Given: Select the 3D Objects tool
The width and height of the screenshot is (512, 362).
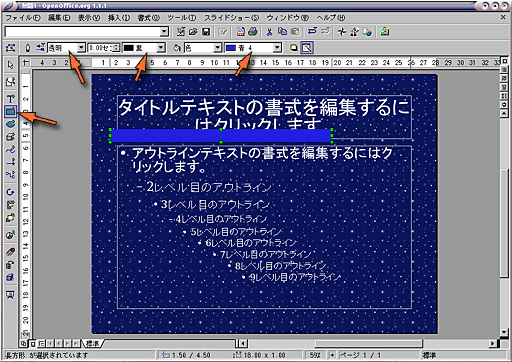Looking at the screenshot, I should point(10,137).
